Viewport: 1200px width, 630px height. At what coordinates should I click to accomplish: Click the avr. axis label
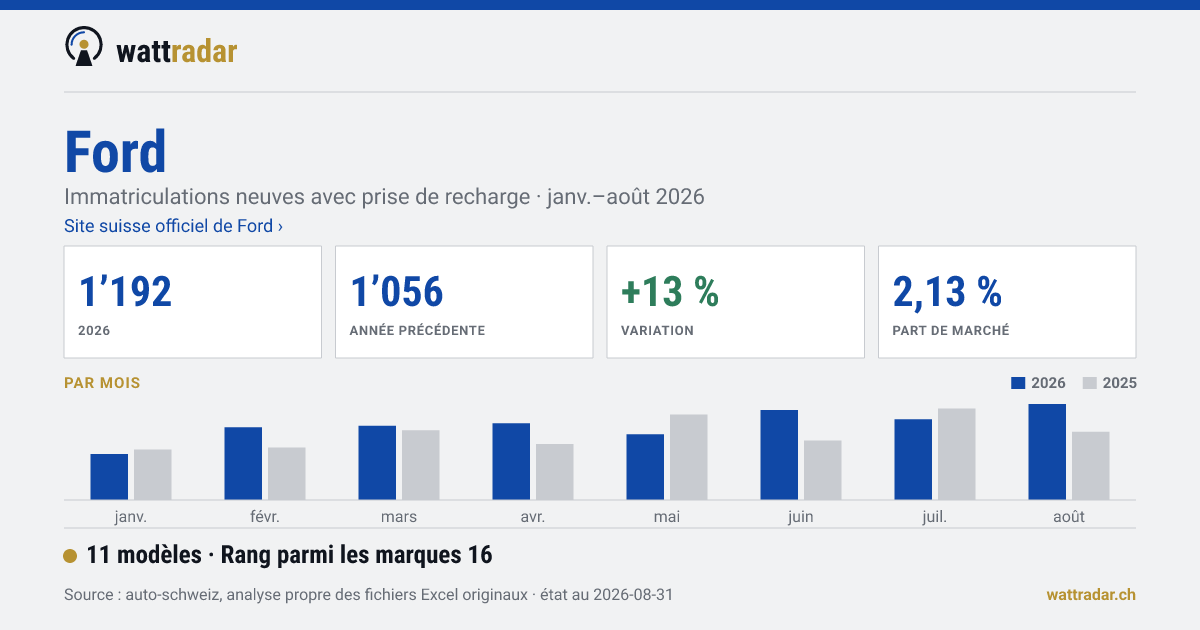(533, 517)
